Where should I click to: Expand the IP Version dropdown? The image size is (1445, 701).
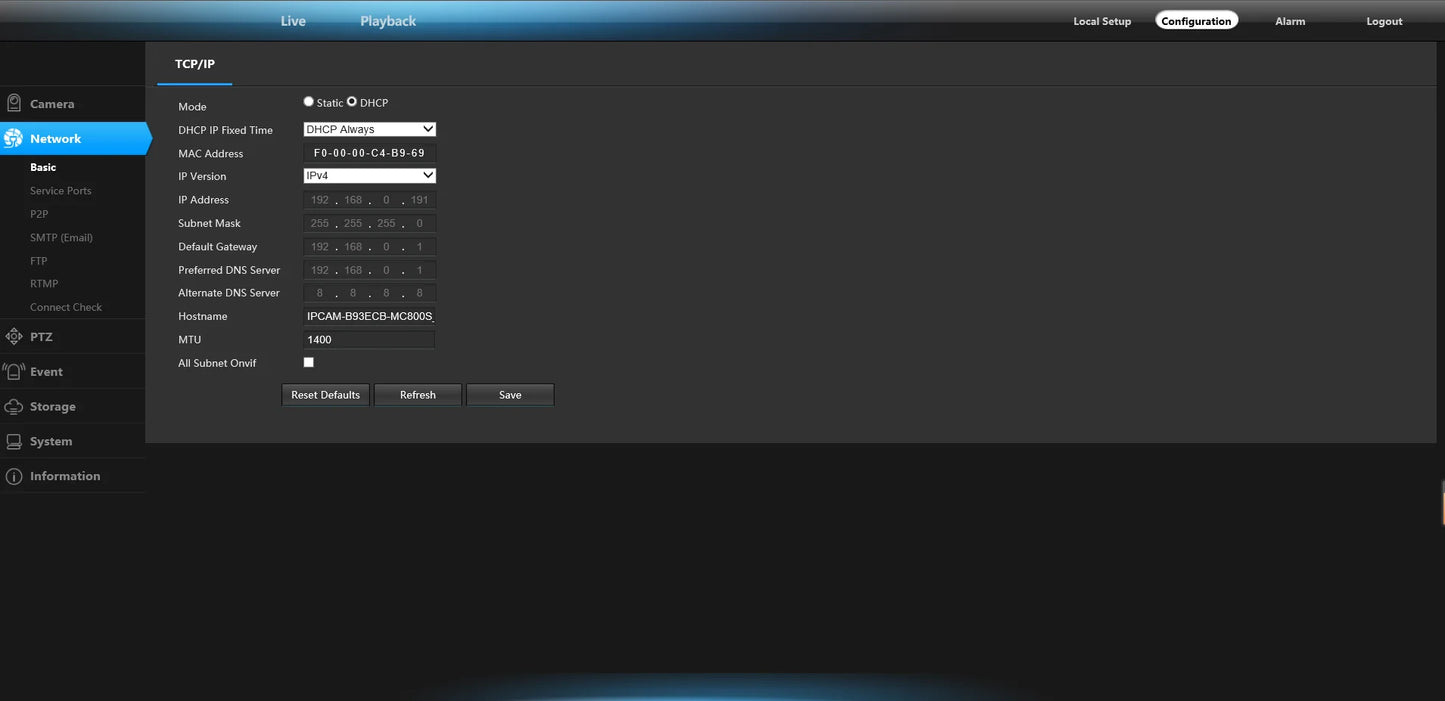[x=369, y=176]
